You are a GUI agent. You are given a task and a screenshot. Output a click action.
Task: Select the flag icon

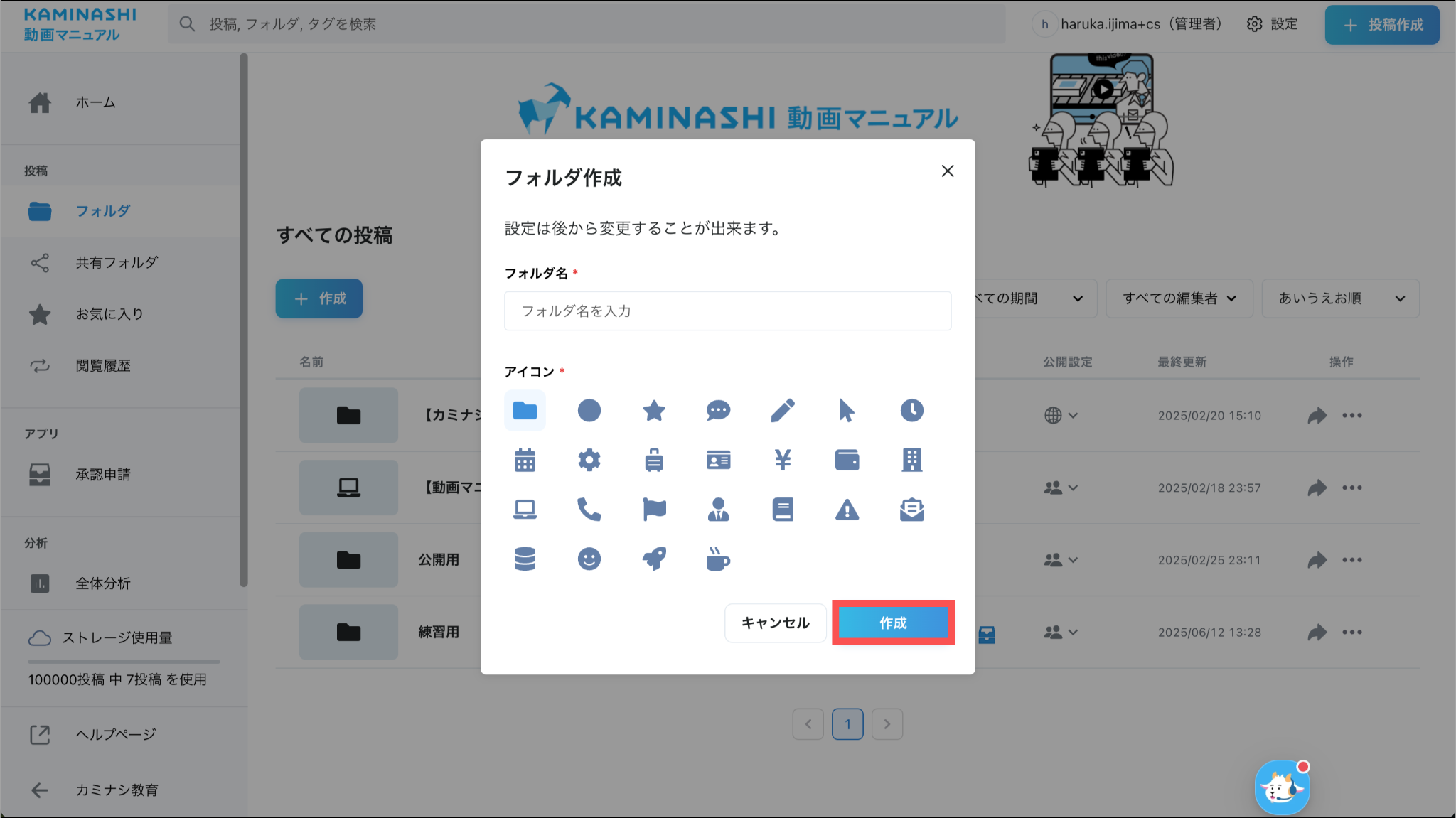[654, 510]
